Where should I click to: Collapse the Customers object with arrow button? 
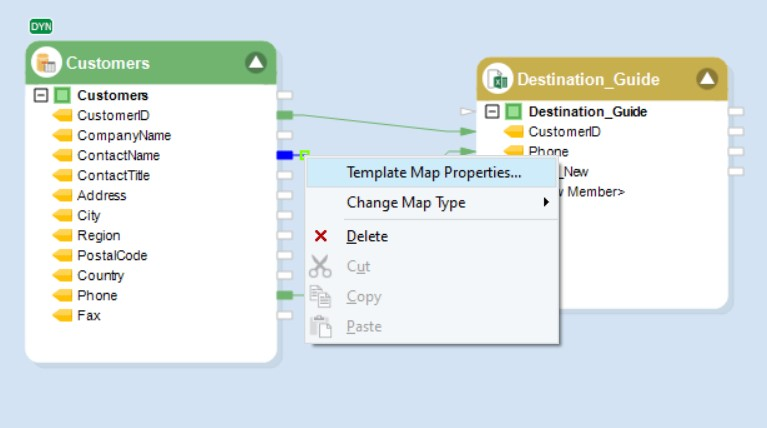tap(256, 63)
